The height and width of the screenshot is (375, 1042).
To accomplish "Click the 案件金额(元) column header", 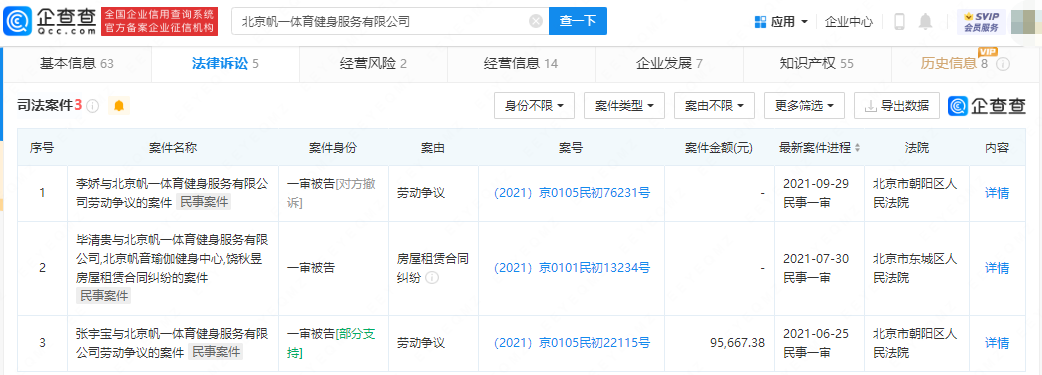I will tap(719, 148).
